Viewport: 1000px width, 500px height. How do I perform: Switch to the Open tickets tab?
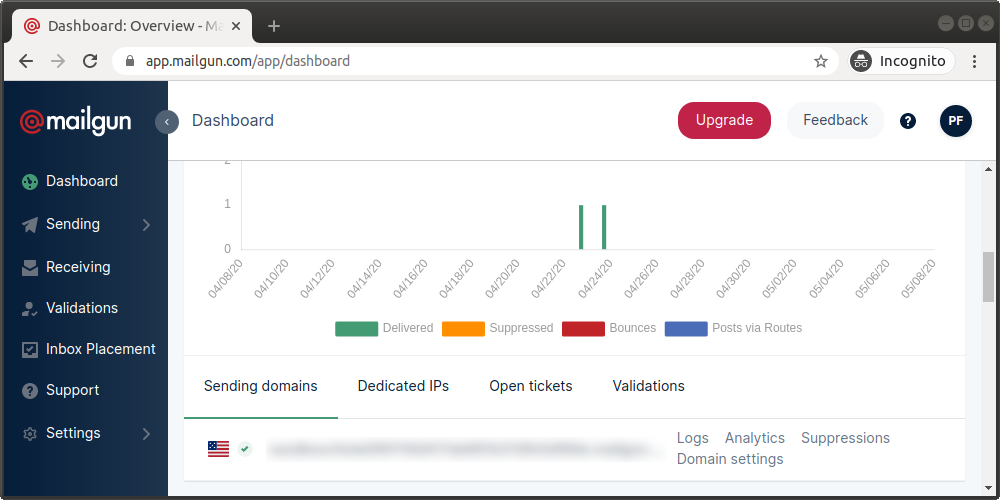(531, 386)
